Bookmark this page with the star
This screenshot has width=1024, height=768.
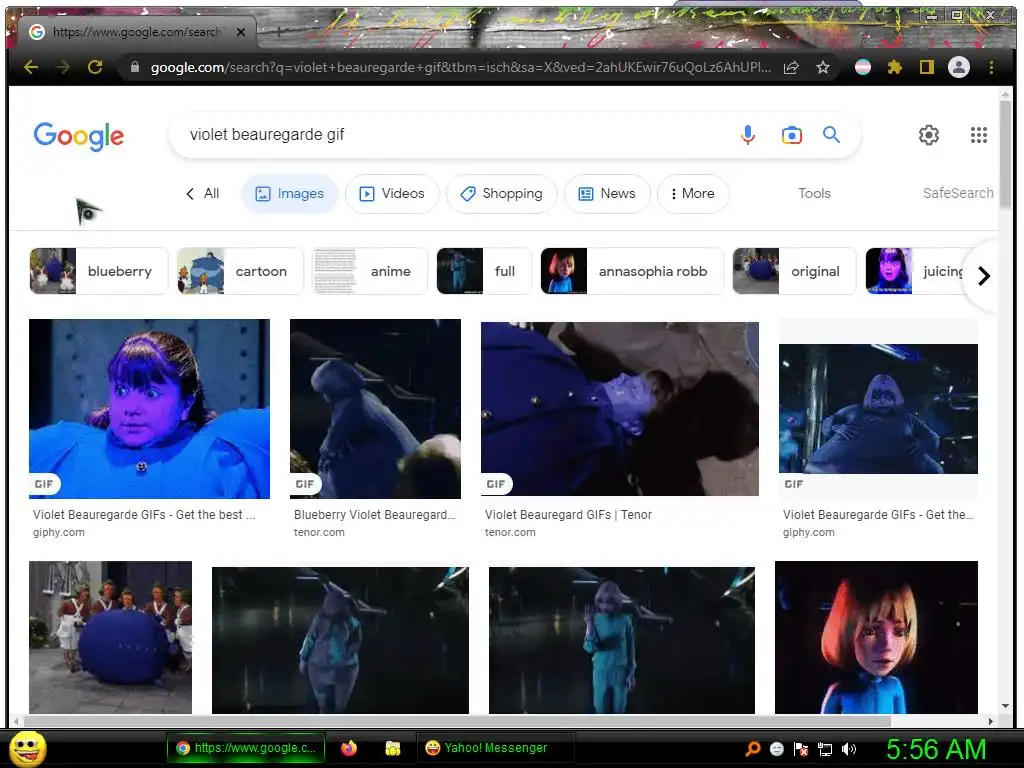coord(823,67)
